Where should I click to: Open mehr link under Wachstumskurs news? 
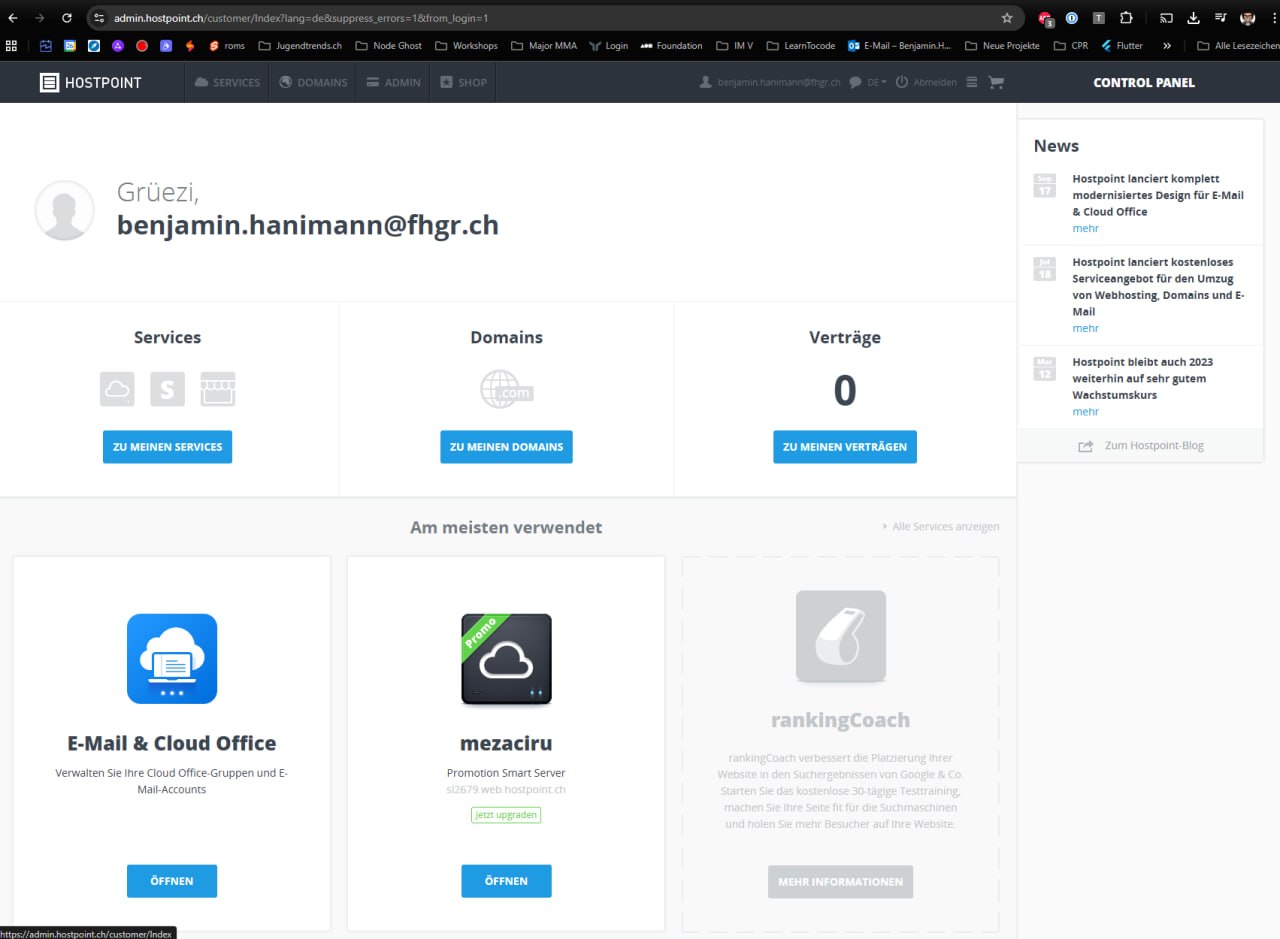[1086, 411]
